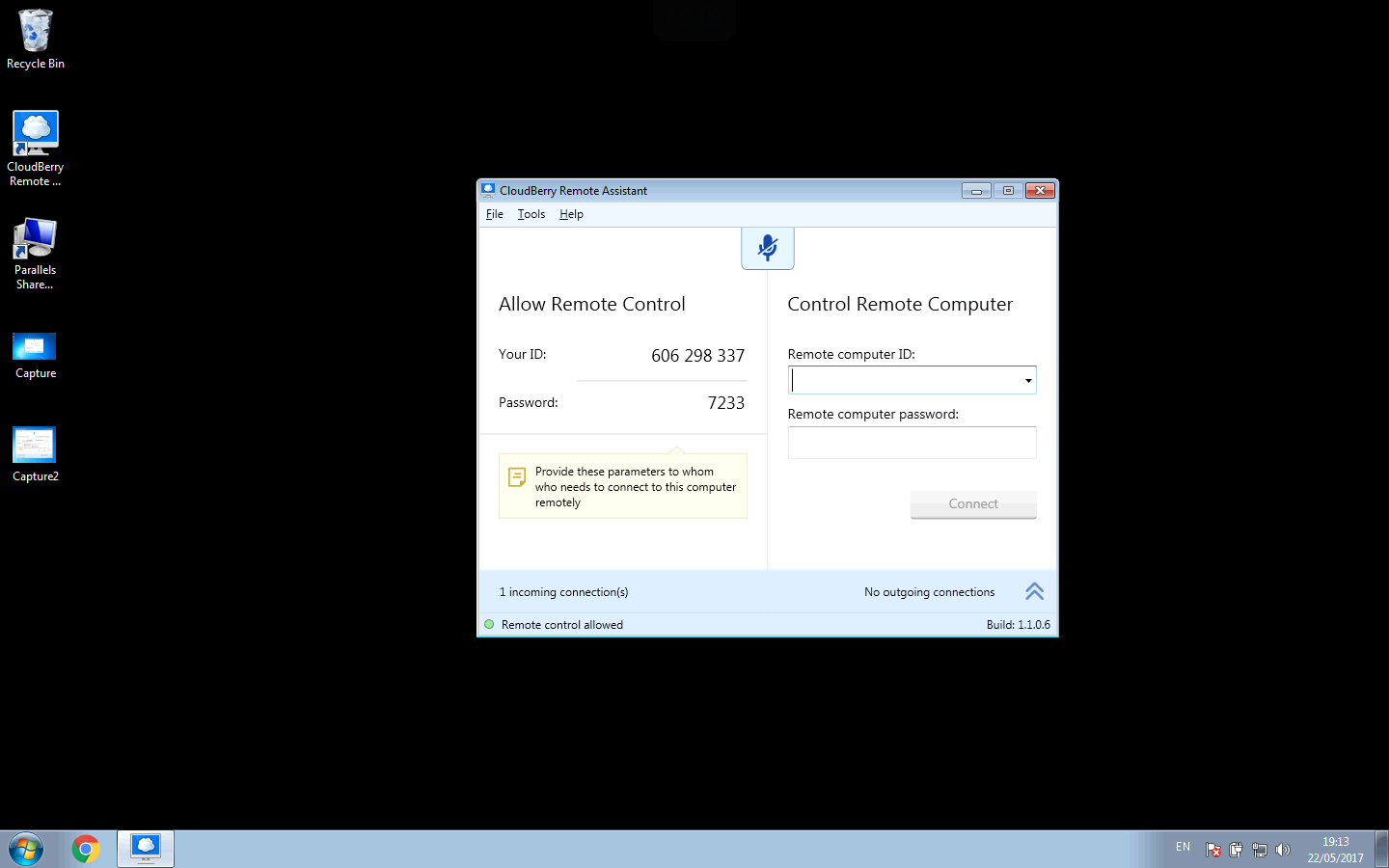Open the volume speaker tray icon
This screenshot has width=1389, height=868.
click(1282, 850)
